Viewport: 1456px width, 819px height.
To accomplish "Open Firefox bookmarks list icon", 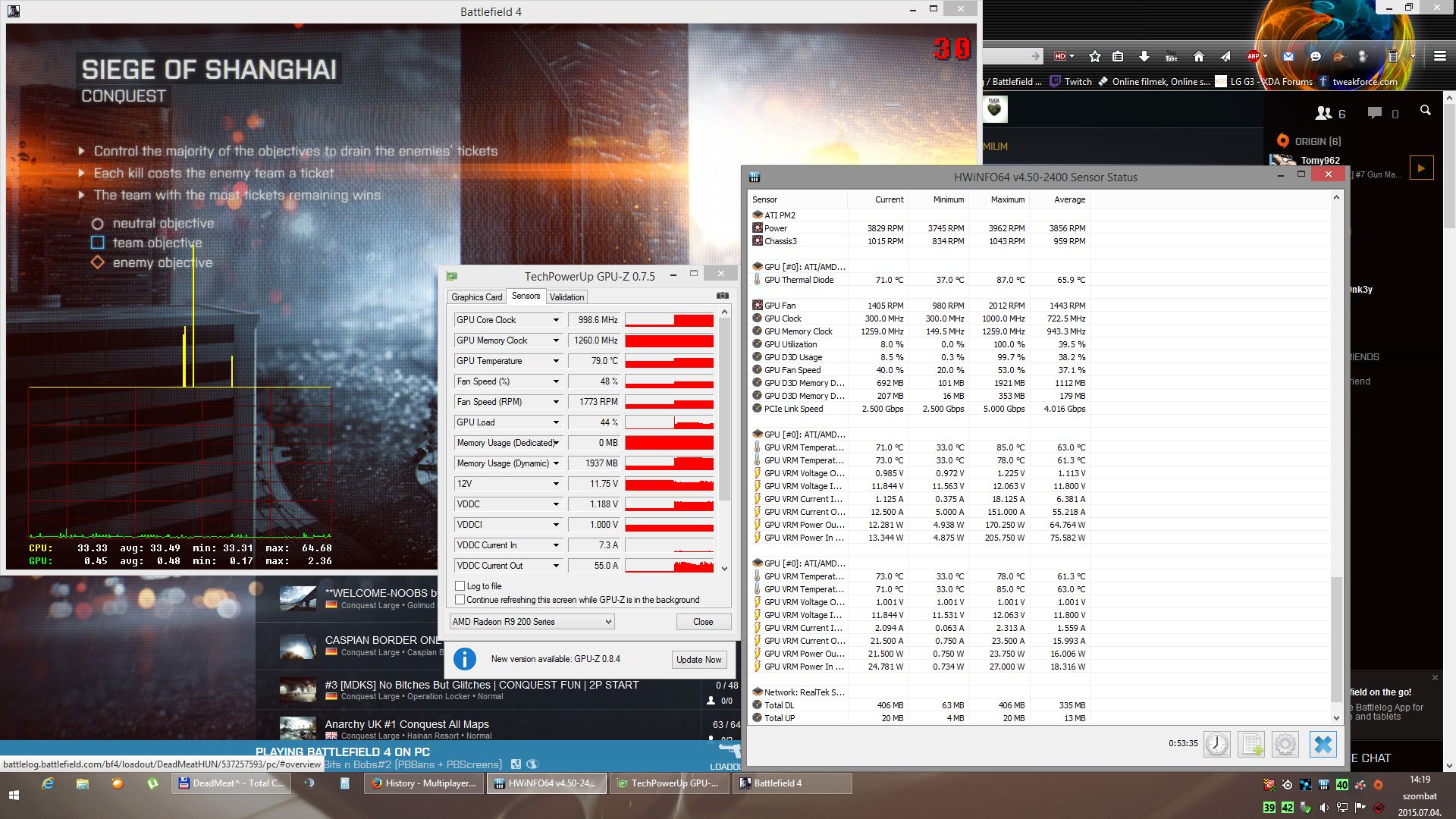I will [x=1118, y=56].
